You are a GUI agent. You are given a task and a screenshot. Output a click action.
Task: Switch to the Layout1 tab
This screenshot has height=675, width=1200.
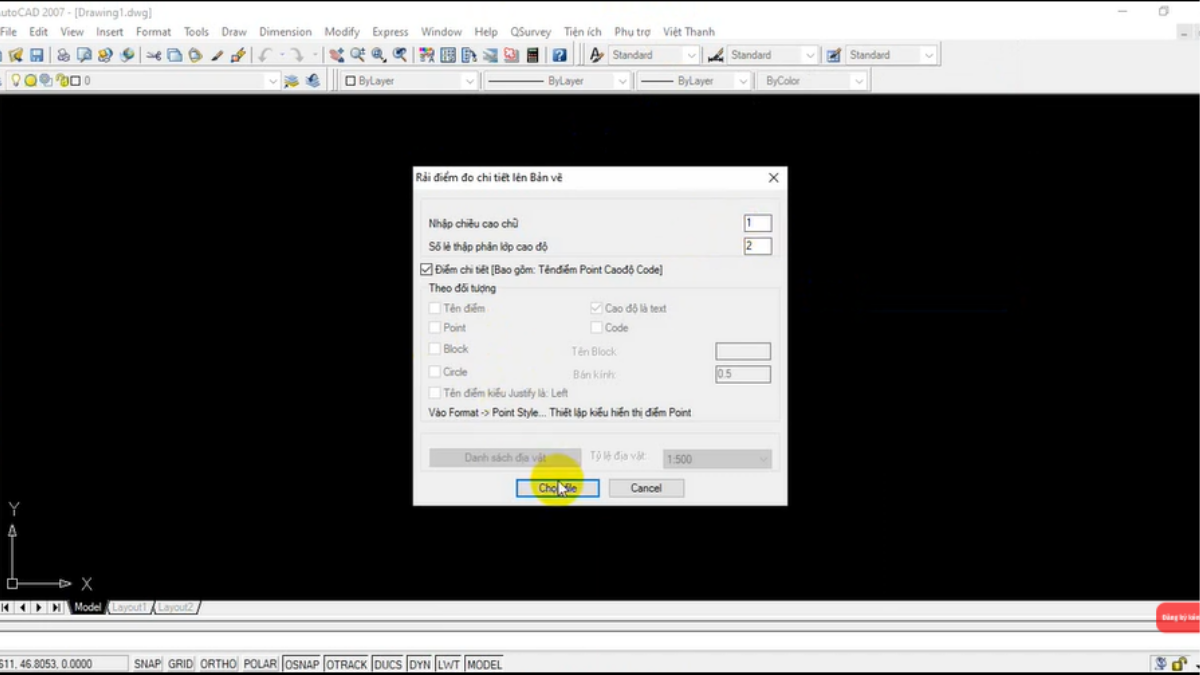pos(128,607)
